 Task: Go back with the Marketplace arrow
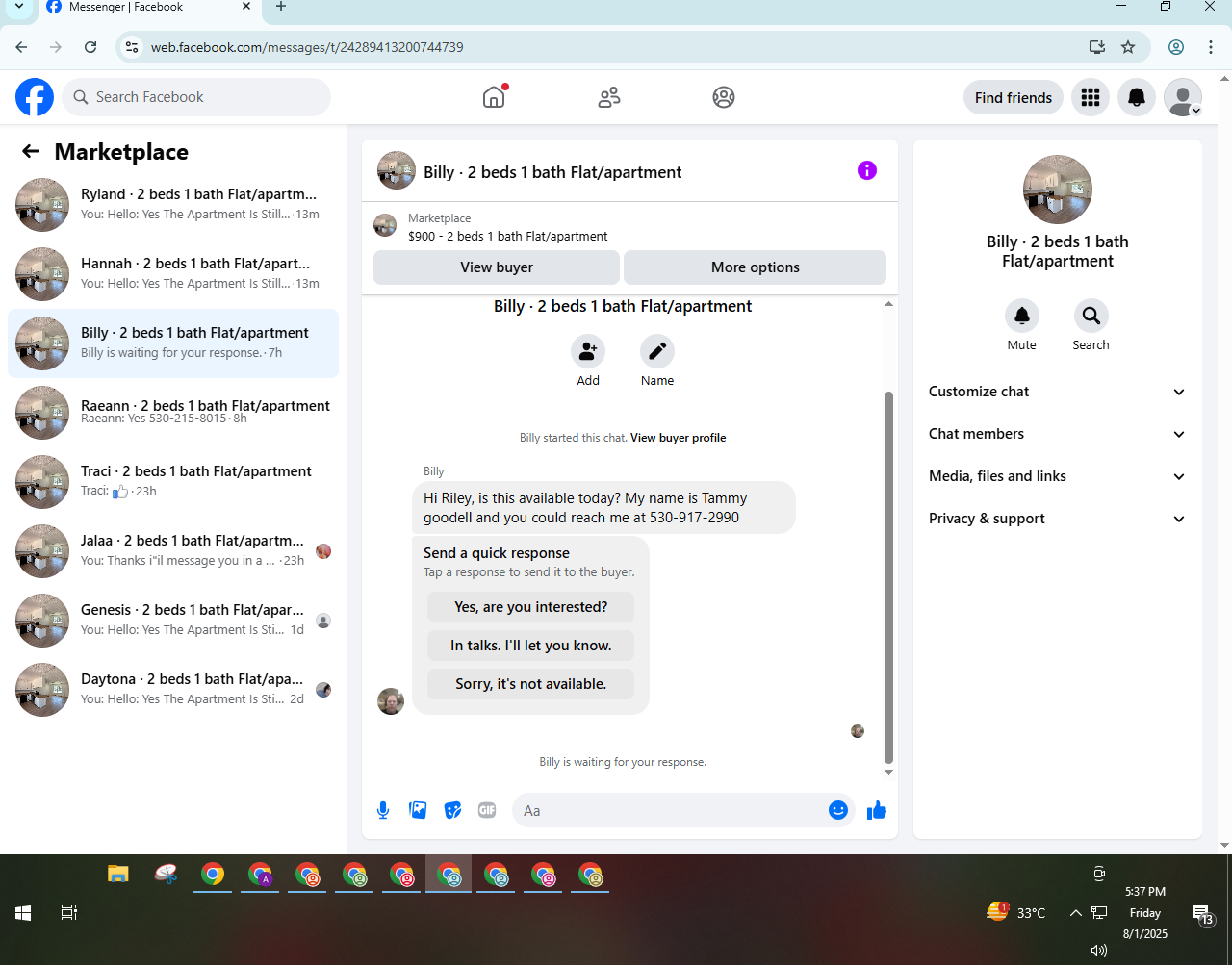click(31, 151)
